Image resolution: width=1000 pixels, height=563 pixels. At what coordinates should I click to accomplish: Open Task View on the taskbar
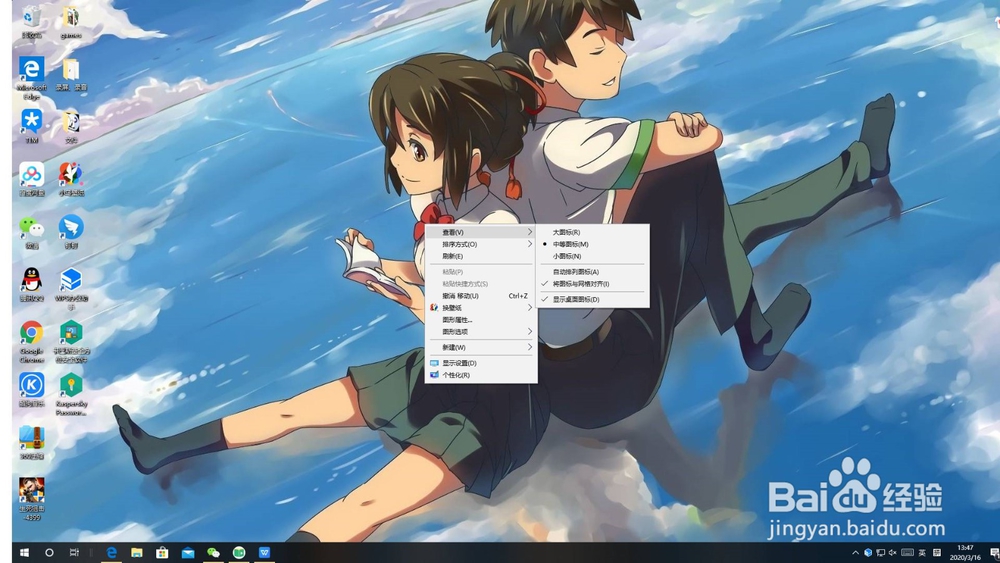pos(74,552)
